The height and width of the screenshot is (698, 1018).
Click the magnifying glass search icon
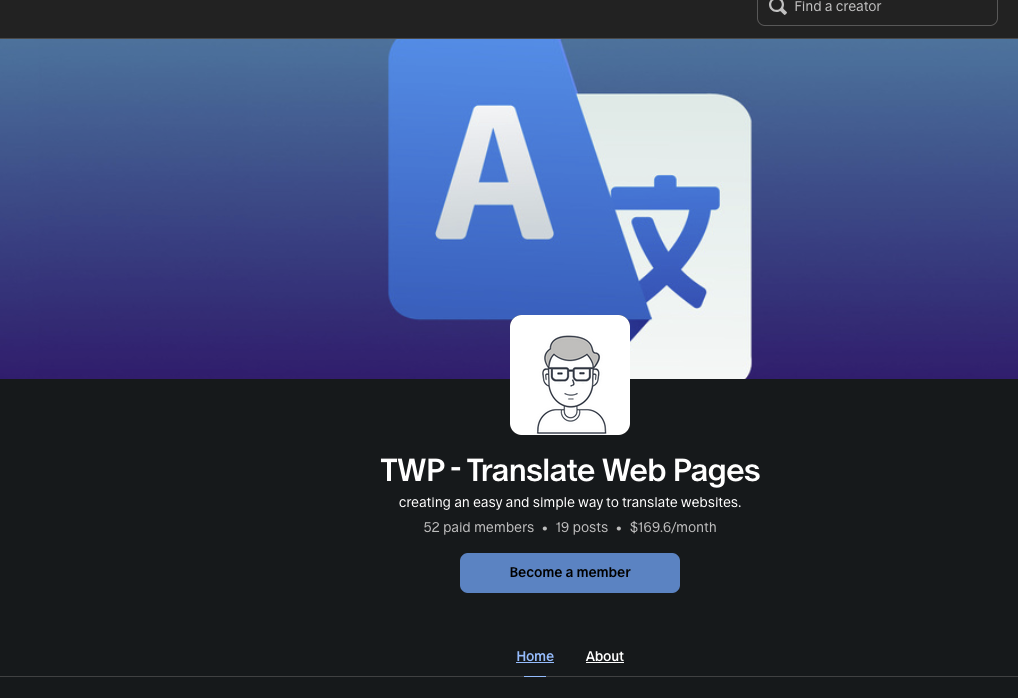point(778,8)
